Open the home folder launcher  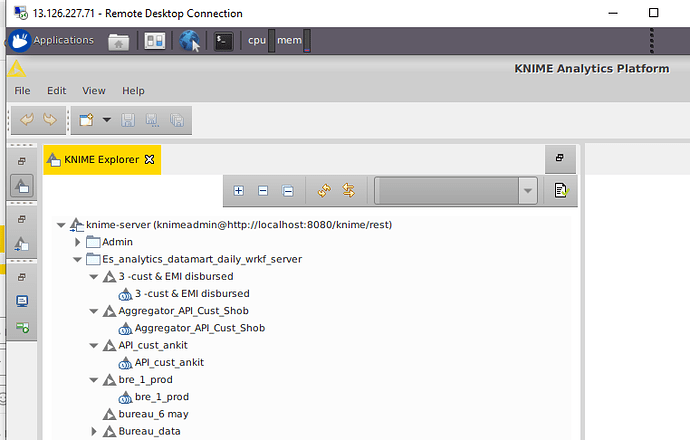point(118,41)
